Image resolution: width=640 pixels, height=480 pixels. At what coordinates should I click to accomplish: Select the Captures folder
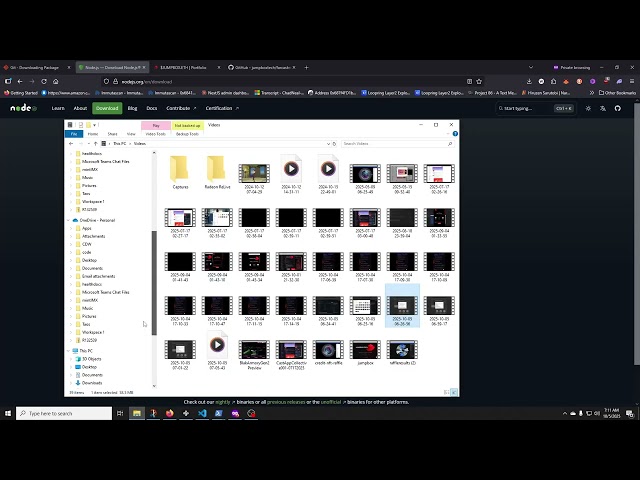click(180, 172)
